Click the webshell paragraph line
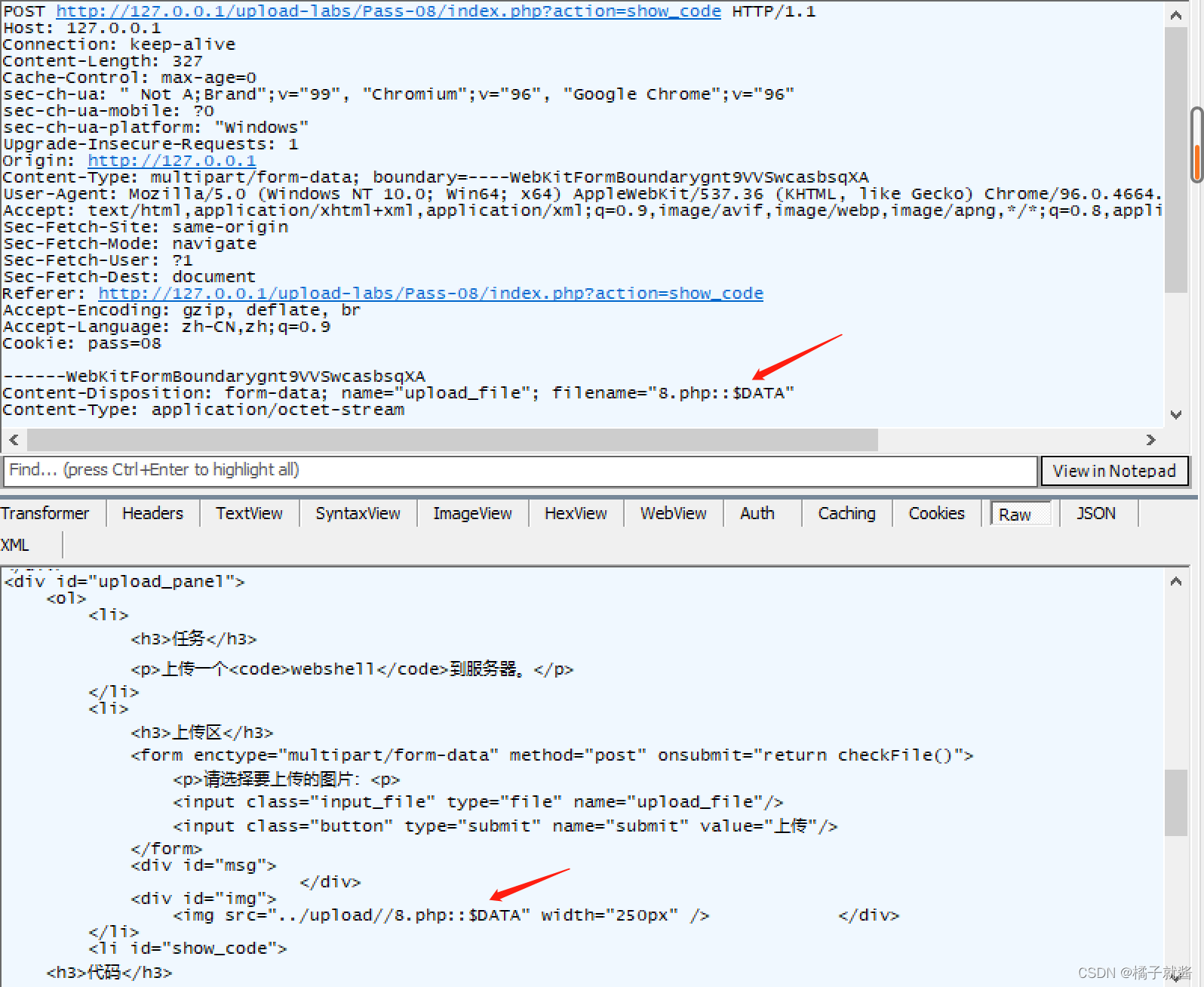The width and height of the screenshot is (1204, 987). click(x=352, y=669)
